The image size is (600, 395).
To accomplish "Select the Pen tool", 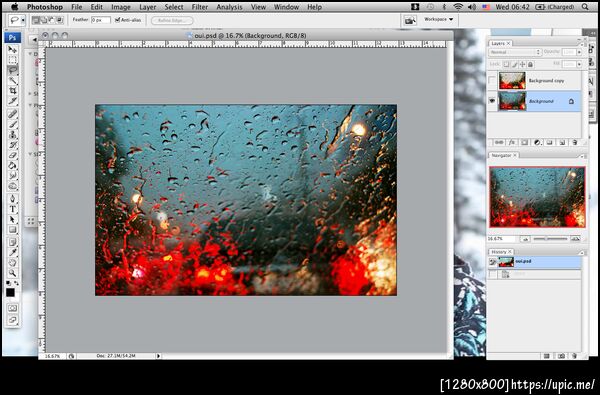I will tap(13, 199).
